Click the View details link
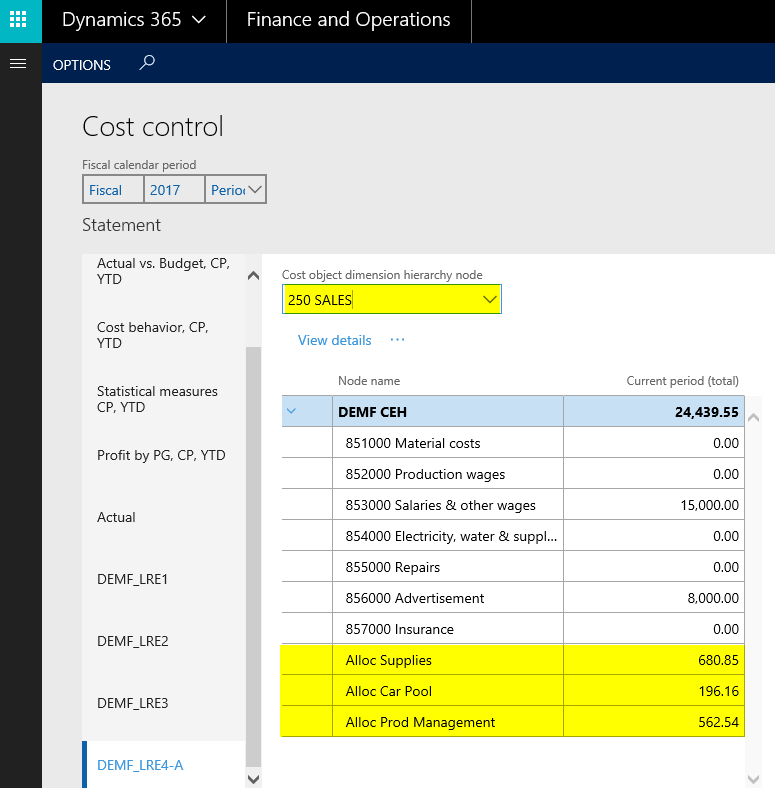Screen dimensions: 775x788 (x=334, y=340)
